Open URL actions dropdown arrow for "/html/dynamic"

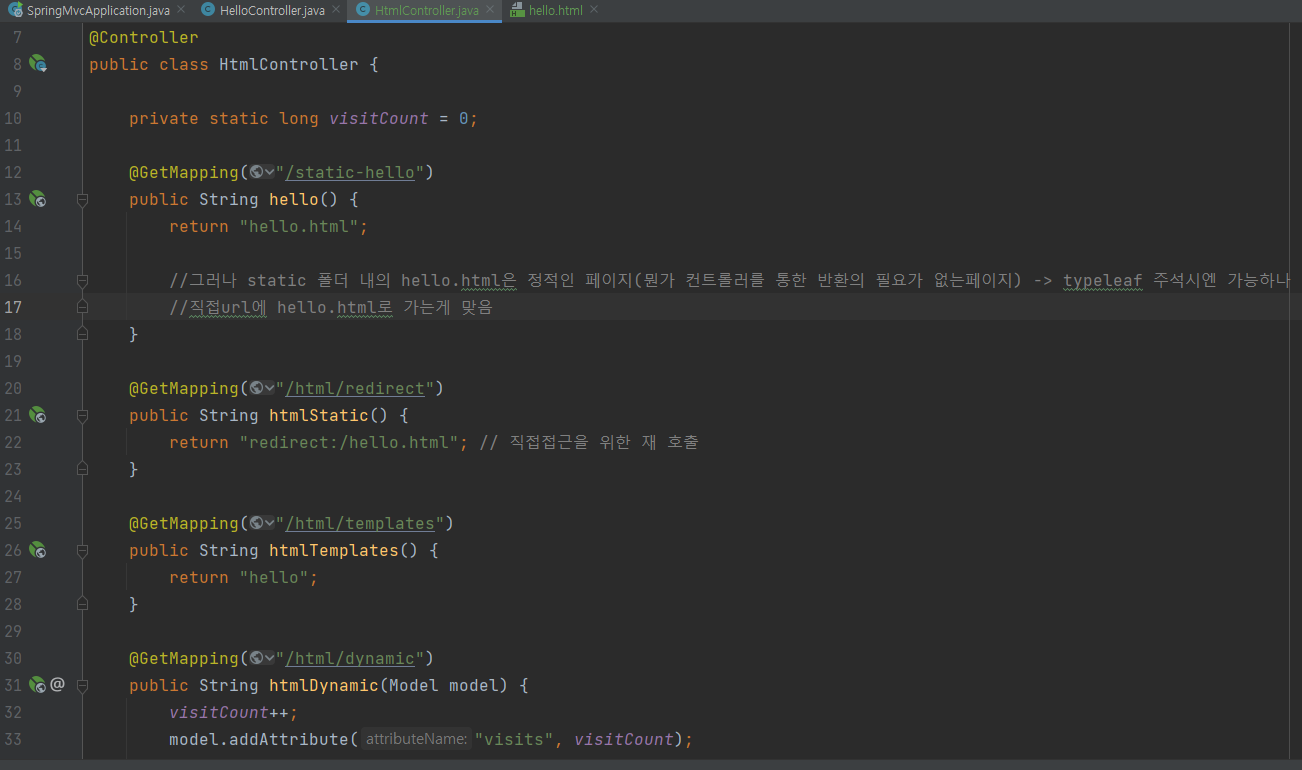[x=269, y=658]
